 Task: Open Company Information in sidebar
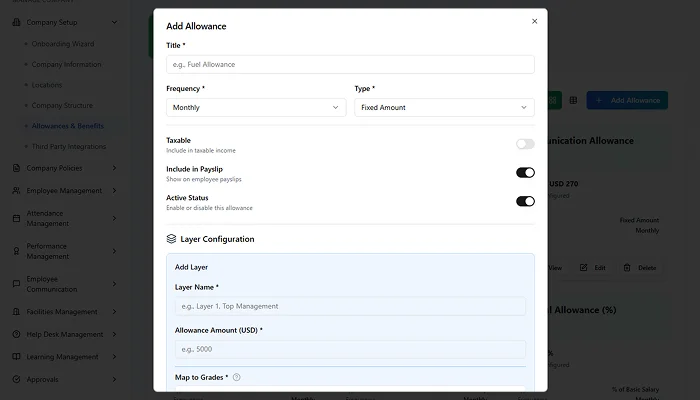(x=66, y=64)
